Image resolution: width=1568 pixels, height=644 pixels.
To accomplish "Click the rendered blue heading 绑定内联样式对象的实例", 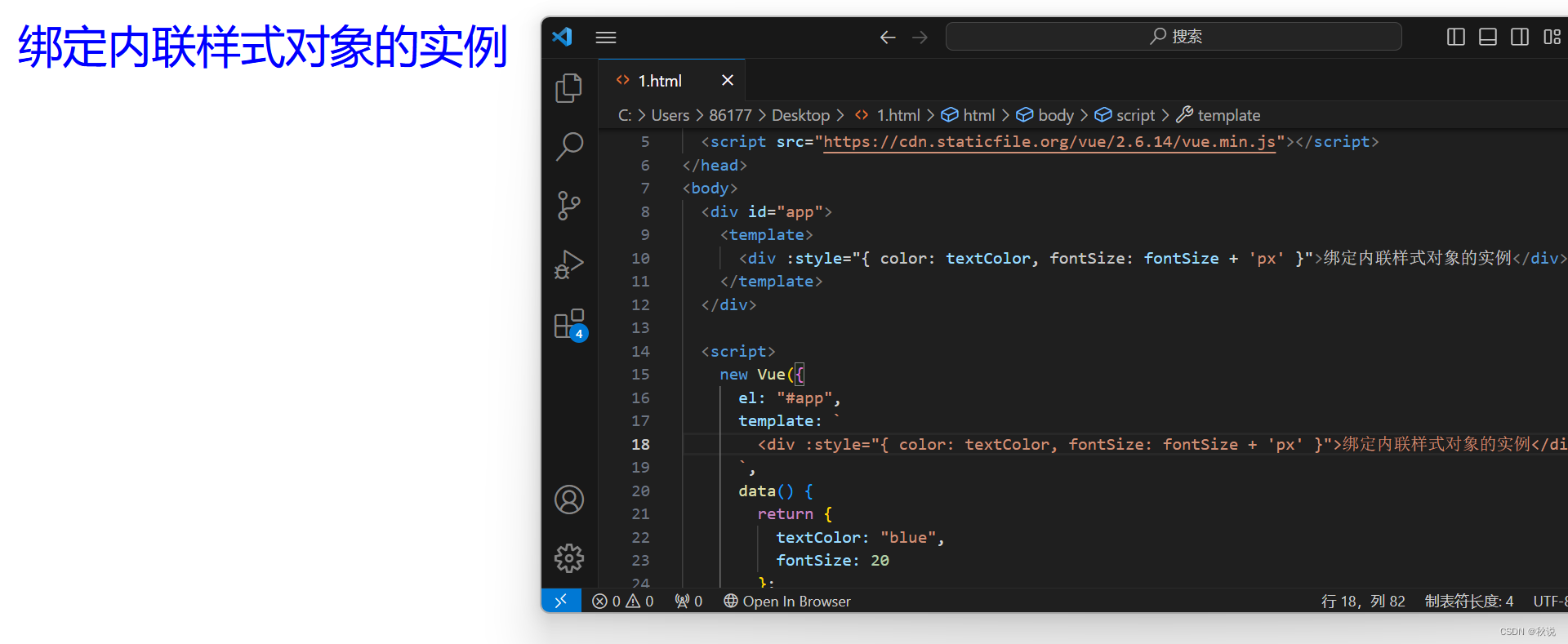I will click(x=263, y=47).
